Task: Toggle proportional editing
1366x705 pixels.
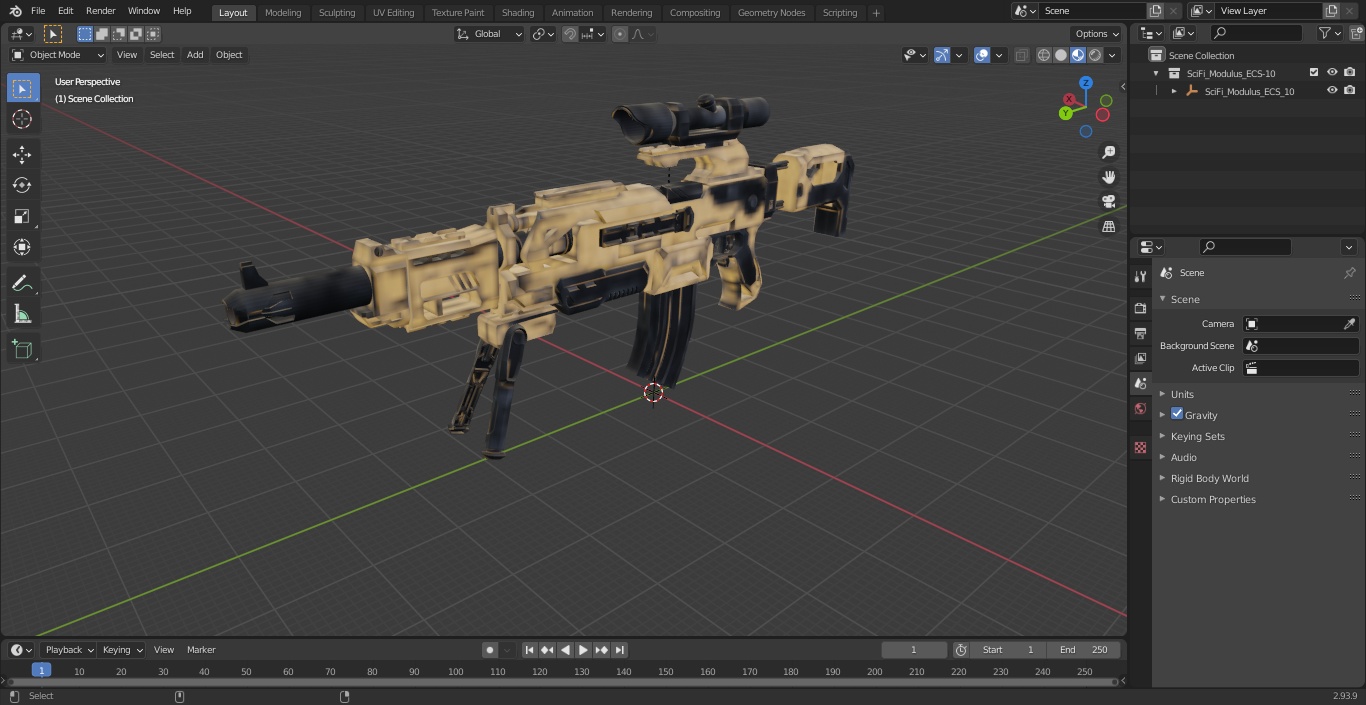Action: (620, 34)
